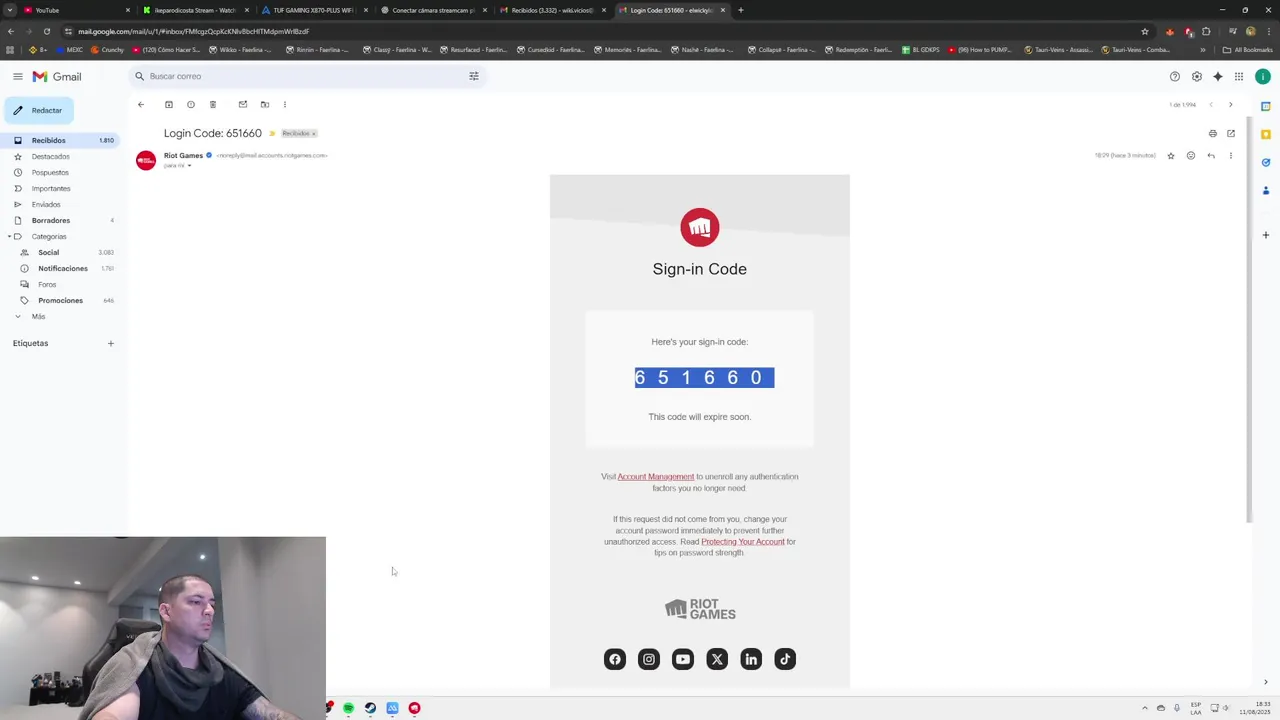
Task: Open the toolbar three-dot More menu
Action: 285,104
